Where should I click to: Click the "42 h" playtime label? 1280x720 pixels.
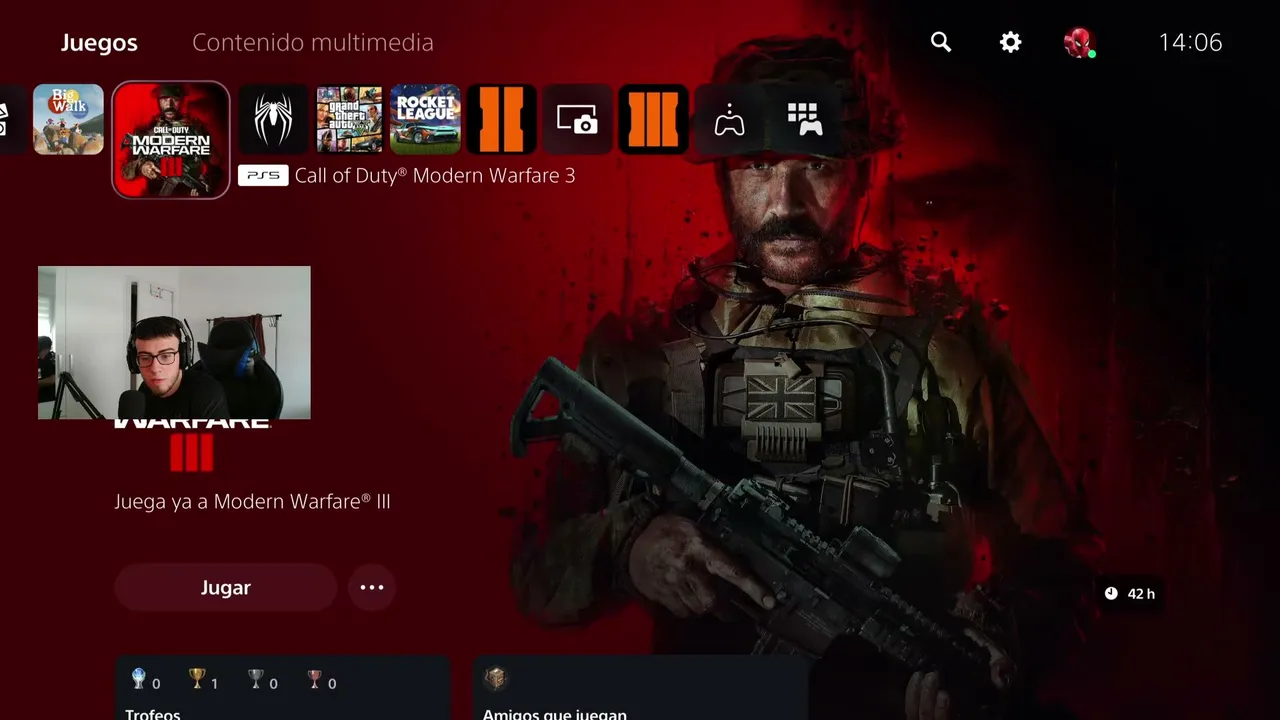point(1141,594)
